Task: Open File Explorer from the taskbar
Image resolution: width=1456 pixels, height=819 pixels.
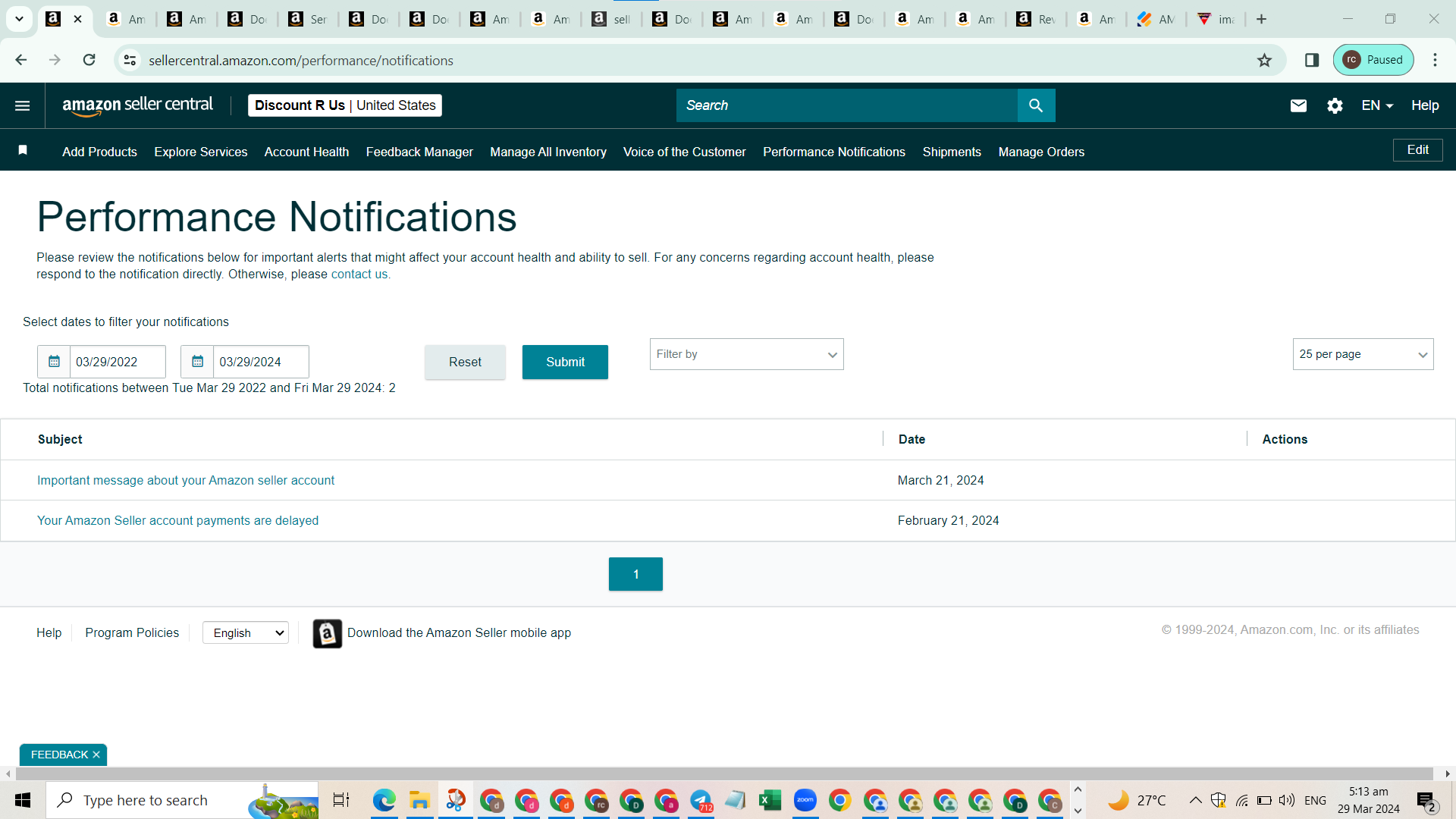Action: 419,800
